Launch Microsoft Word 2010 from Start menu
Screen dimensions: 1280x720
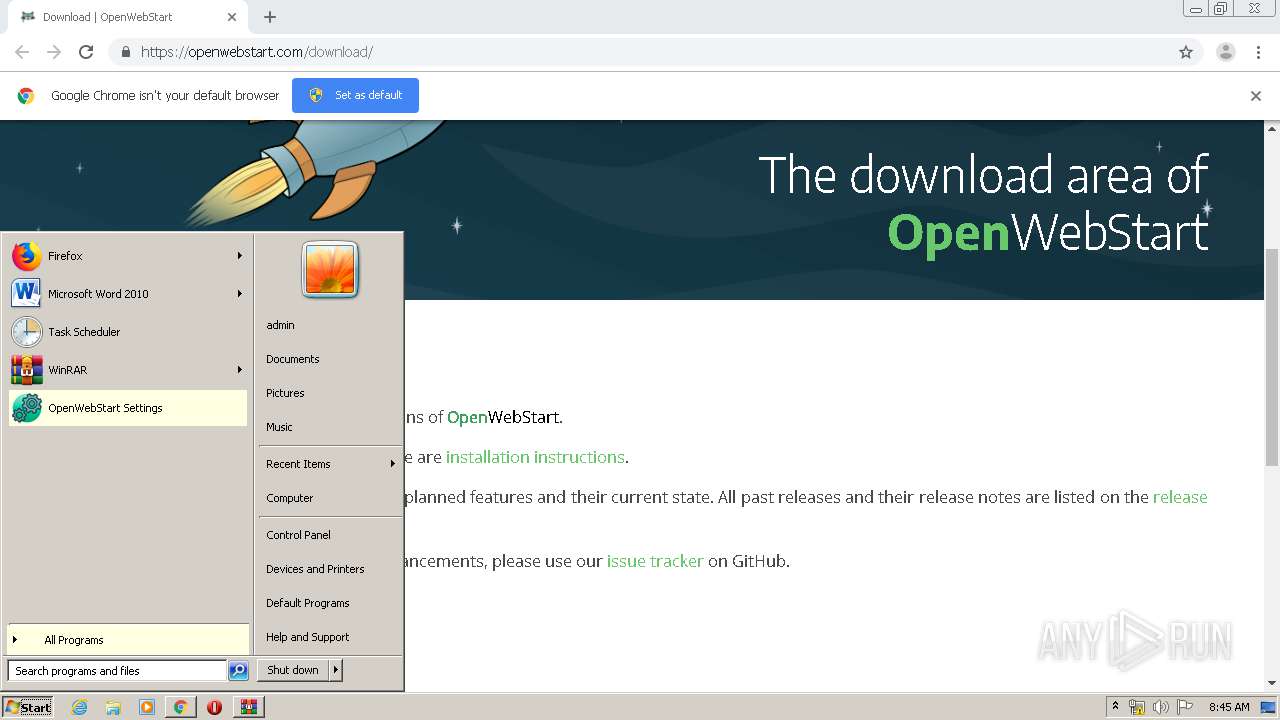(x=127, y=294)
